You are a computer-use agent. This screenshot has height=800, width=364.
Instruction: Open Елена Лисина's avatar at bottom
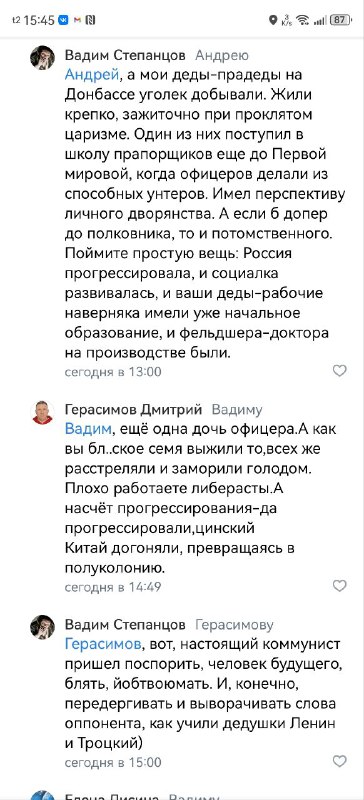42,796
